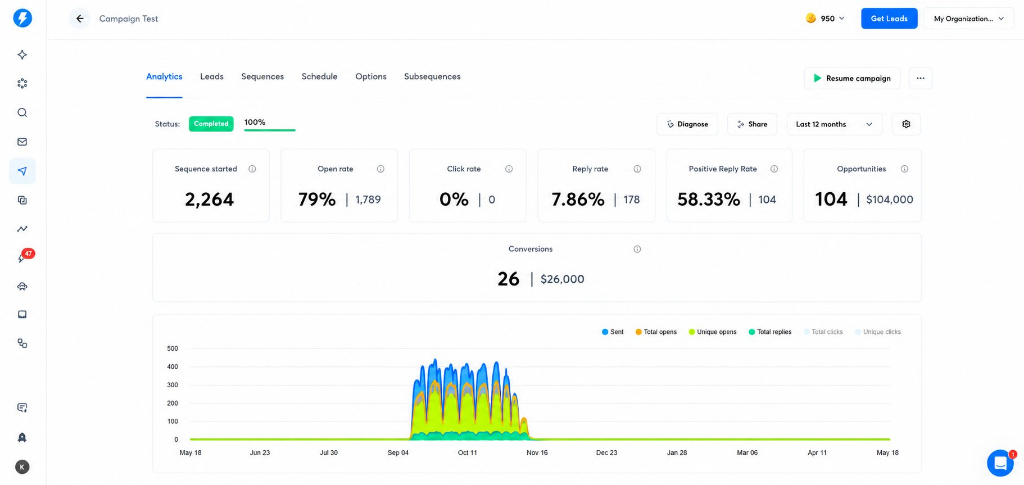Show info for Positive Reply Rate

pos(774,169)
